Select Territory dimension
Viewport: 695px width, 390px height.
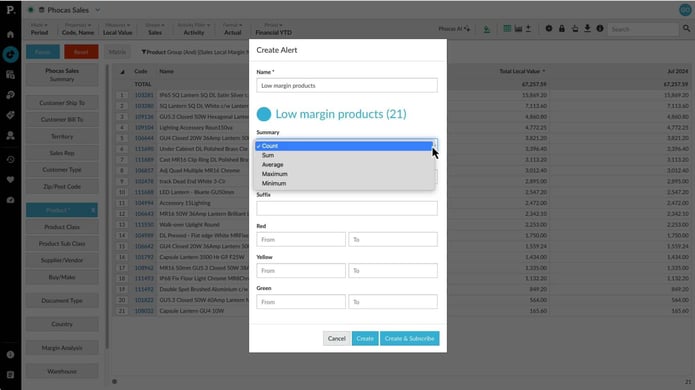point(62,136)
